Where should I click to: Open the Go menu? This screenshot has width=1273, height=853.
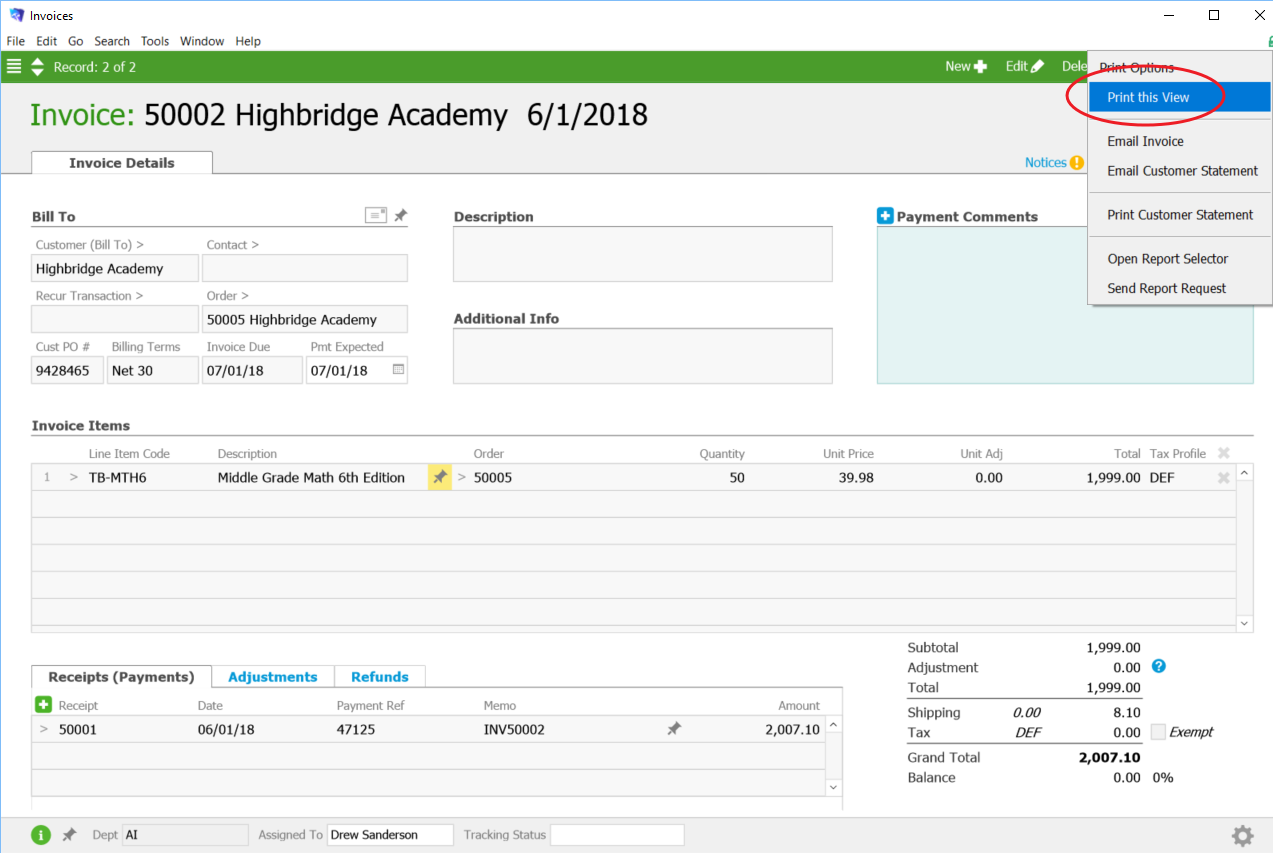click(x=76, y=41)
